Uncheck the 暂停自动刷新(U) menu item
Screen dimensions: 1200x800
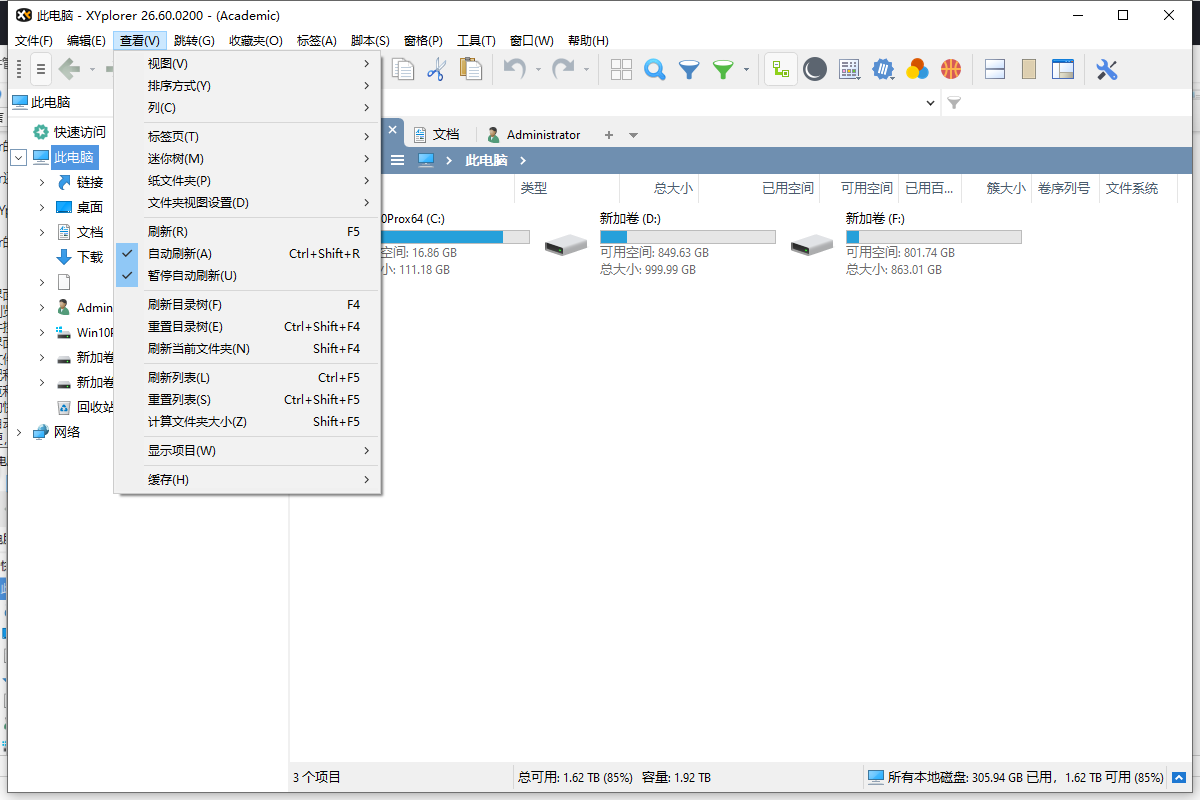pyautogui.click(x=248, y=276)
